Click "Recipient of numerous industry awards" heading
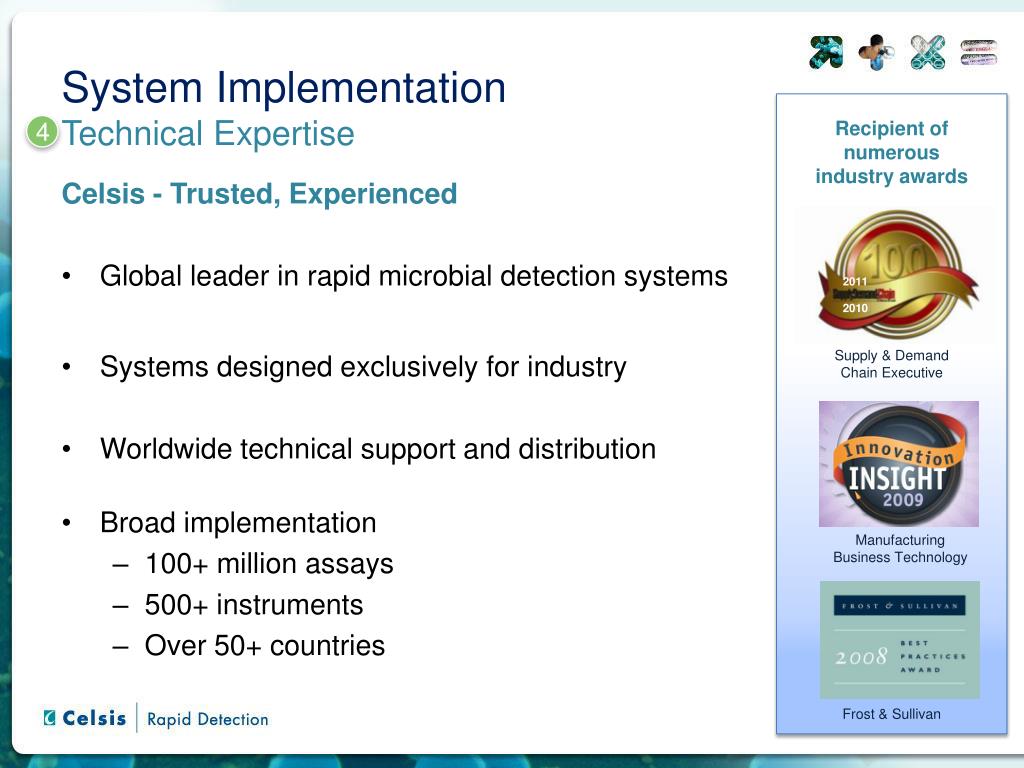1024x768 pixels. tap(891, 152)
